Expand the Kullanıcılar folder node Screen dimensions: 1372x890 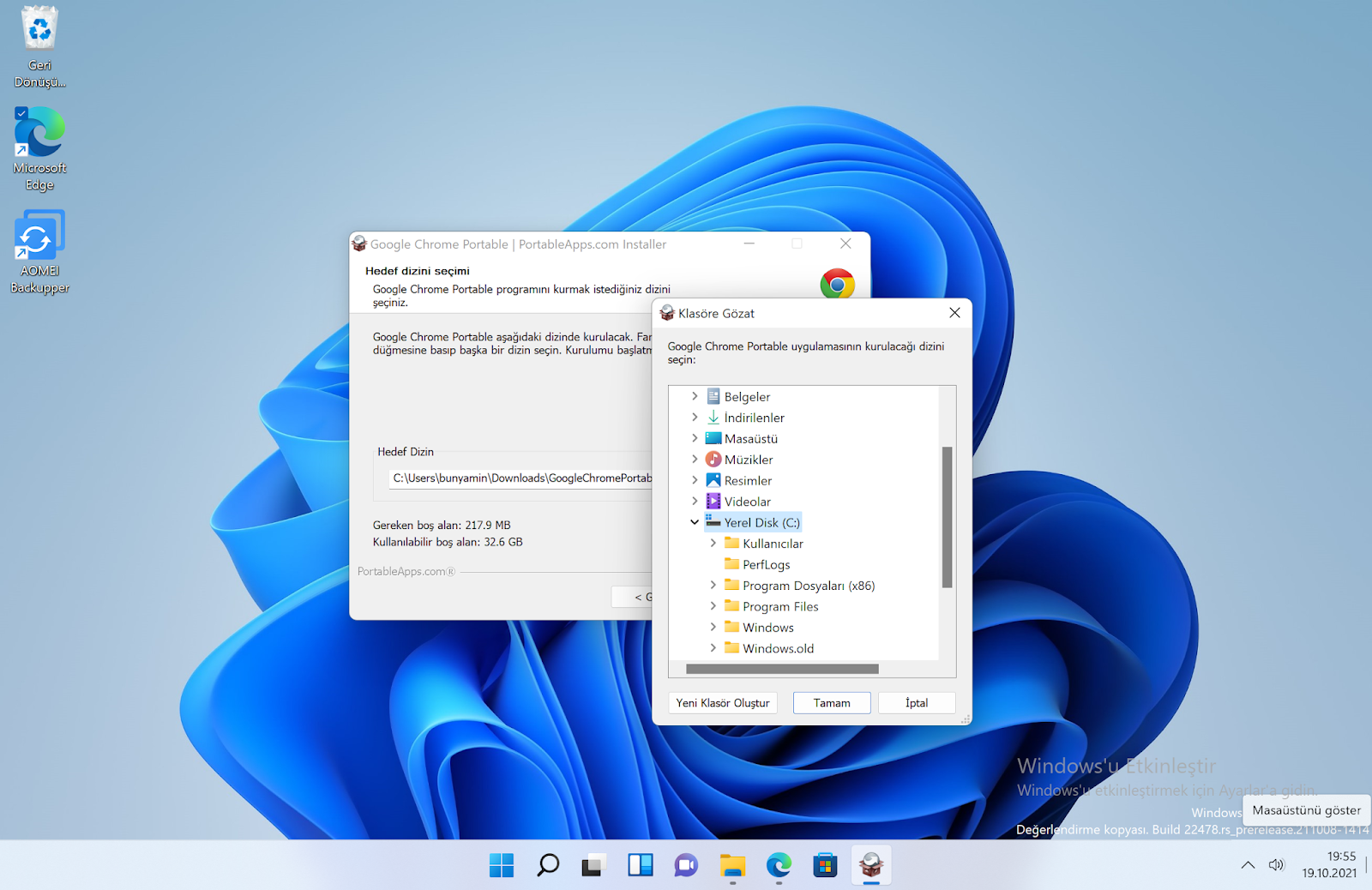coord(713,543)
